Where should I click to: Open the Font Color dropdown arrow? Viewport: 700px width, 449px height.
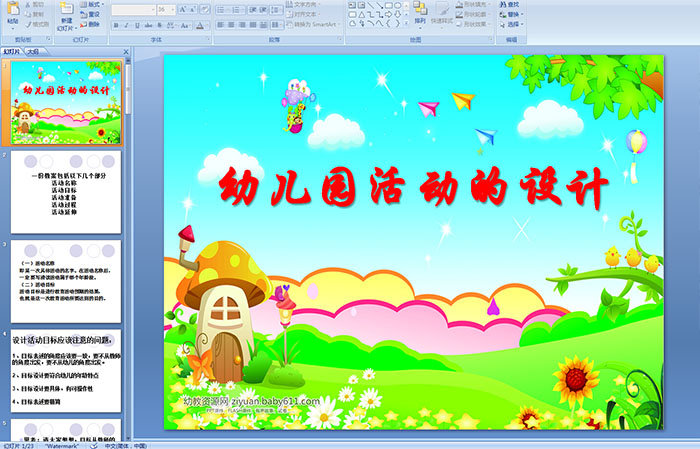[207, 25]
